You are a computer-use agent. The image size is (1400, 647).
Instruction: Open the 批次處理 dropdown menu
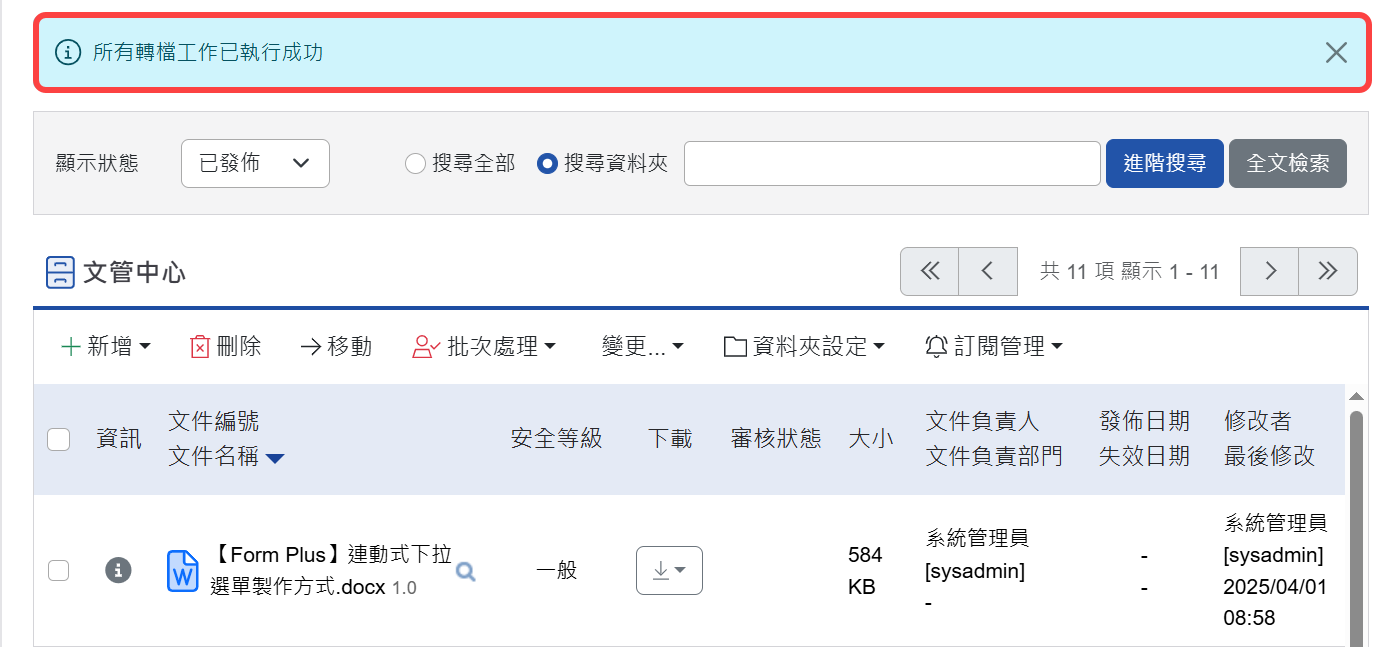pyautogui.click(x=484, y=347)
